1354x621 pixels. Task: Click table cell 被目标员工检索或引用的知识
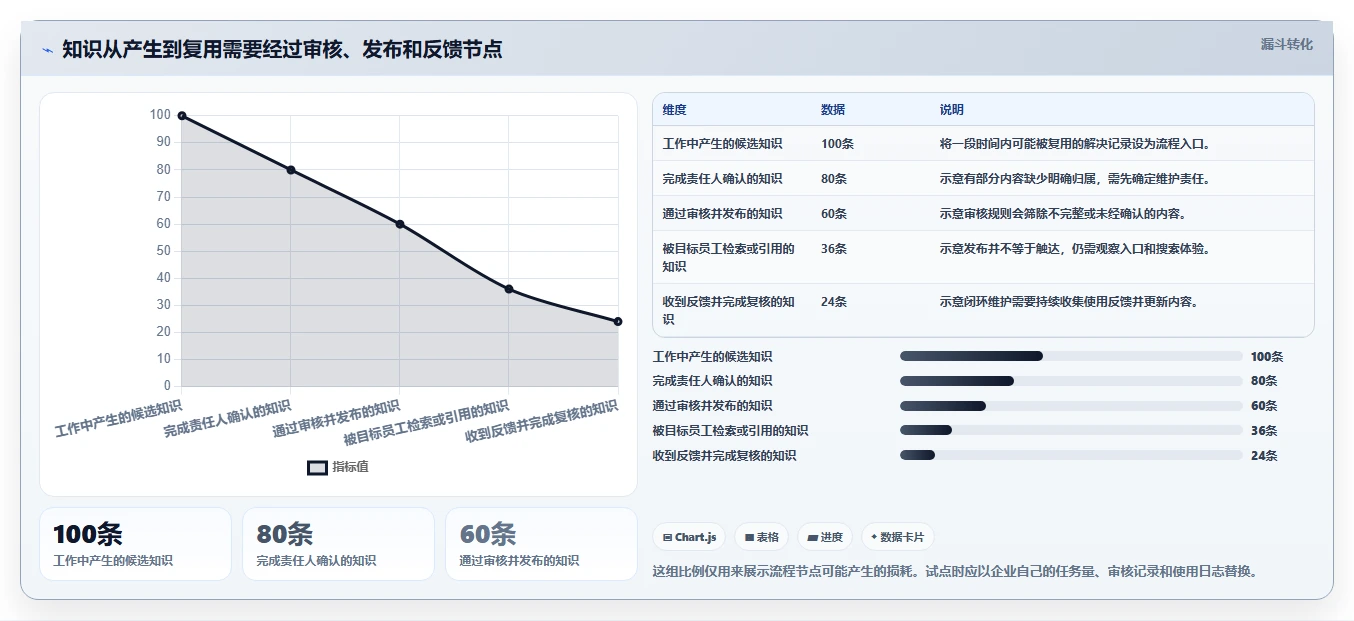(729, 258)
